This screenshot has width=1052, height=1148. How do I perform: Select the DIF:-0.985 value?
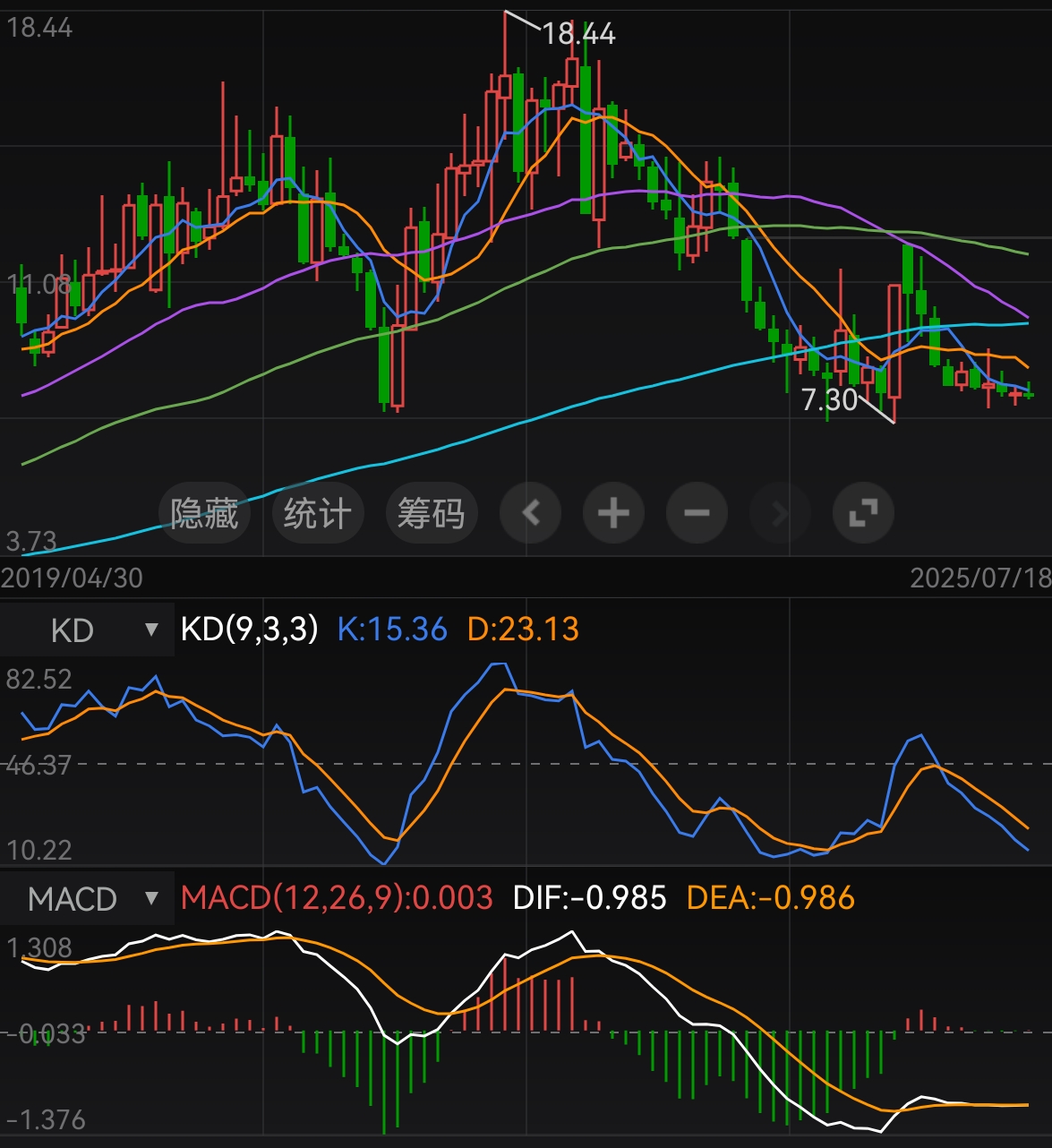coord(590,897)
